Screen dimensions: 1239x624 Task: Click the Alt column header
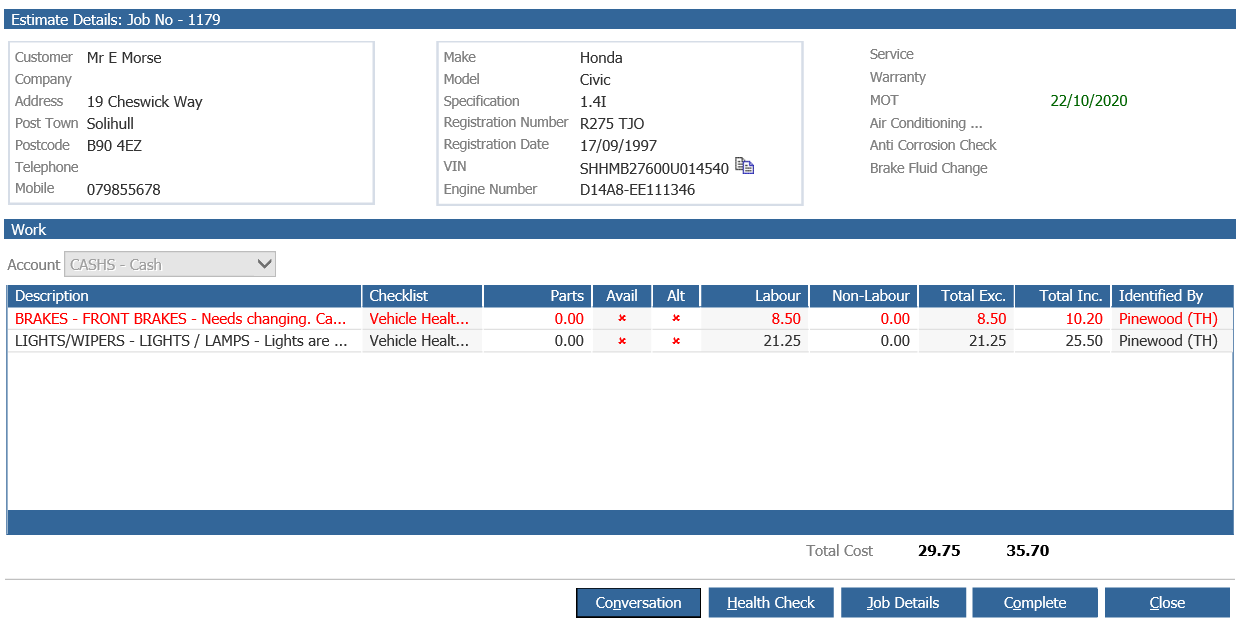[676, 296]
